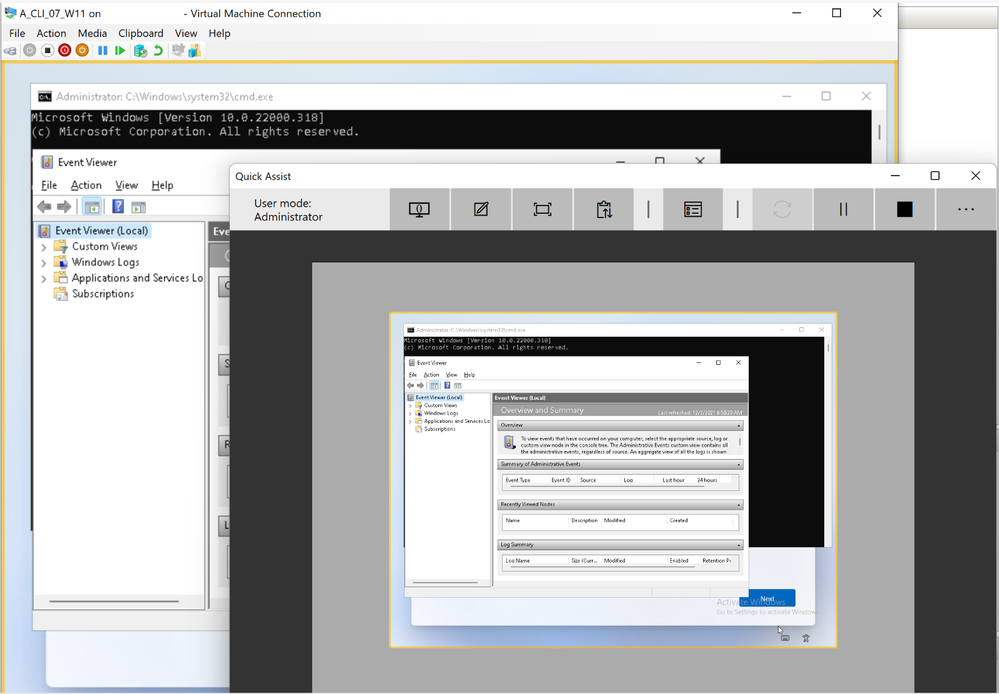Open the VM Connection Action menu
Image resolution: width=999 pixels, height=694 pixels.
51,33
